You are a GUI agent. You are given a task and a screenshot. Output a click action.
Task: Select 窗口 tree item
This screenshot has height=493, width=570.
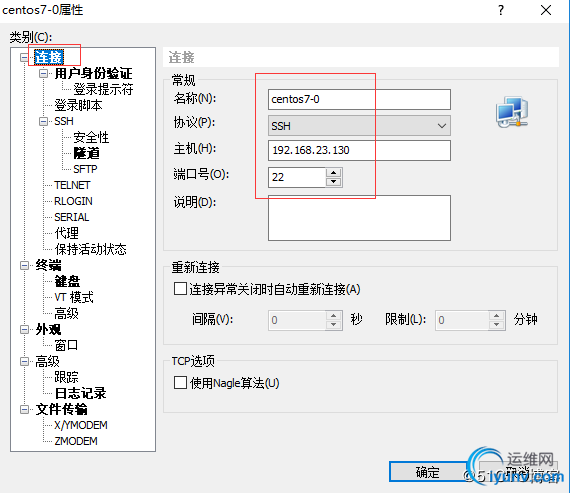tap(66, 345)
